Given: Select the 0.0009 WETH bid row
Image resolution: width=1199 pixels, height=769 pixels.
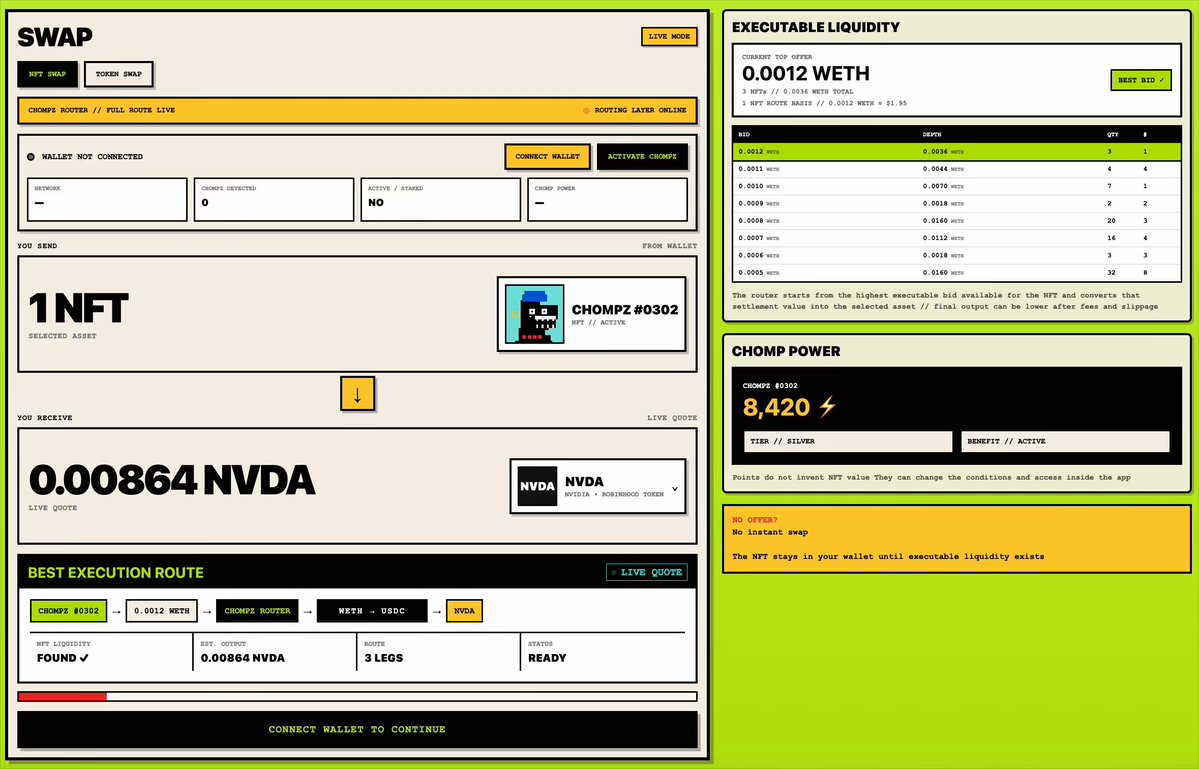Looking at the screenshot, I should (957, 203).
